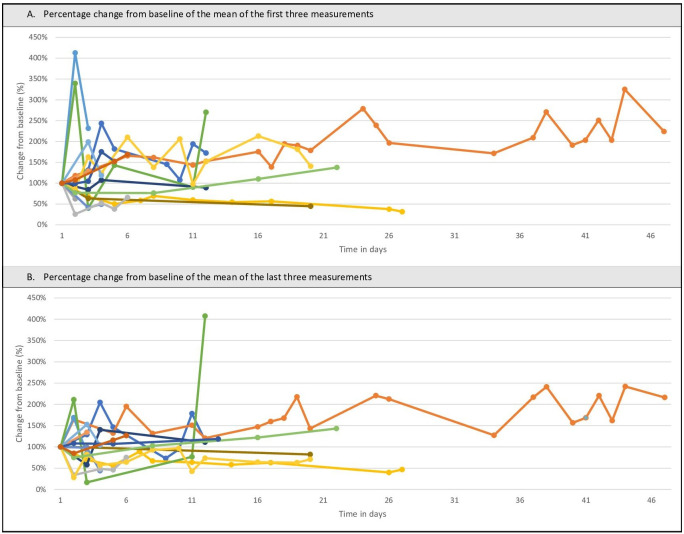Viewport: 684px width, 534px height.
Task: Click the 450% y-axis label in chart A
Action: 38,37
